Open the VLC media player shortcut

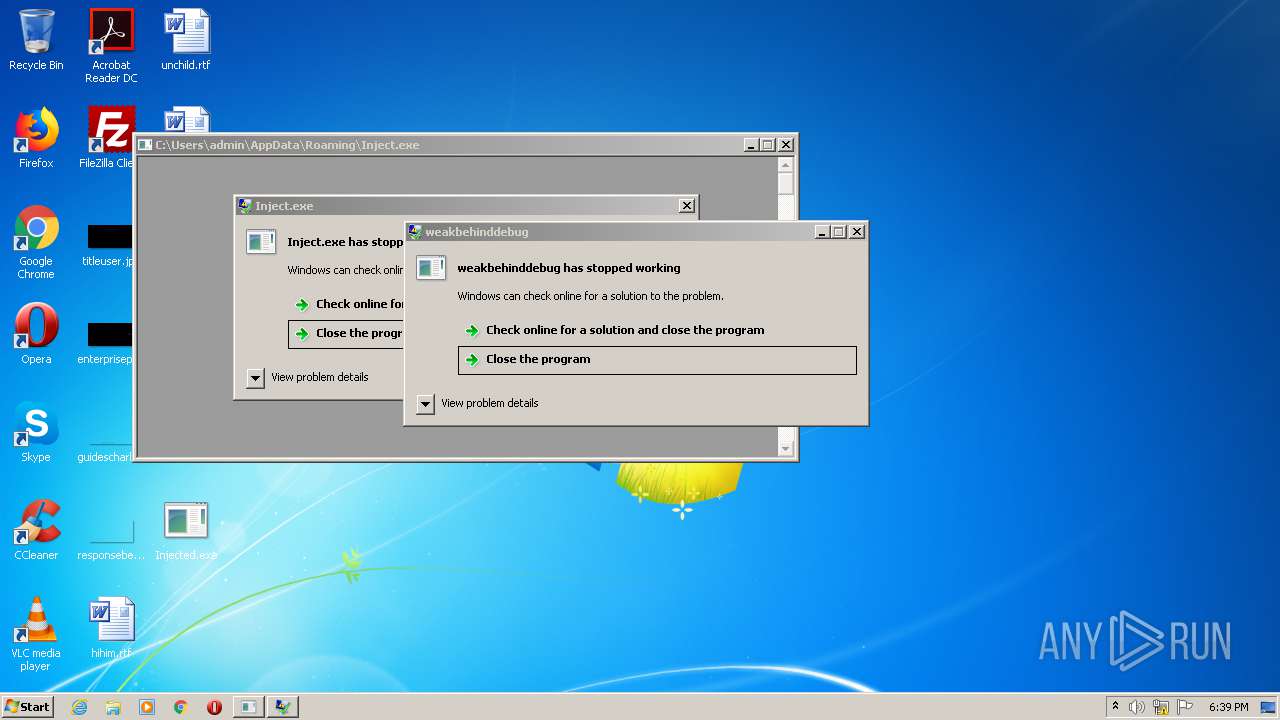click(x=36, y=634)
